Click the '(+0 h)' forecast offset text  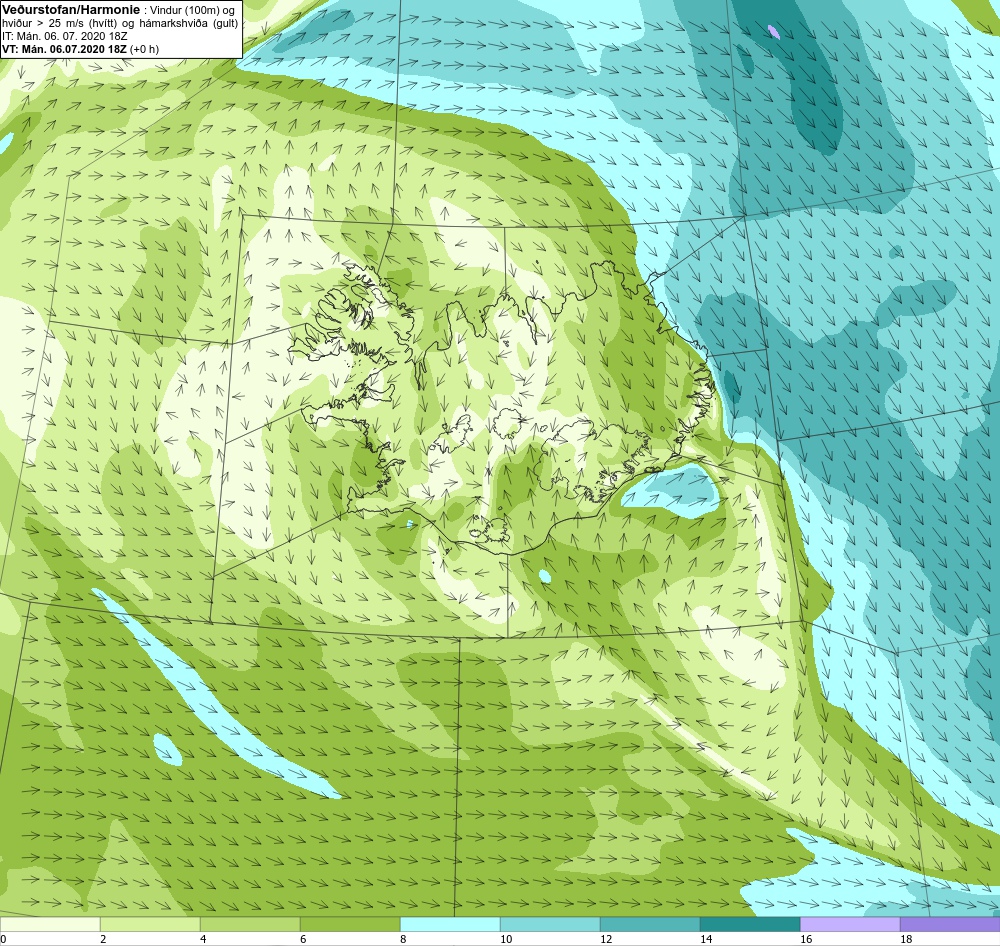click(144, 49)
